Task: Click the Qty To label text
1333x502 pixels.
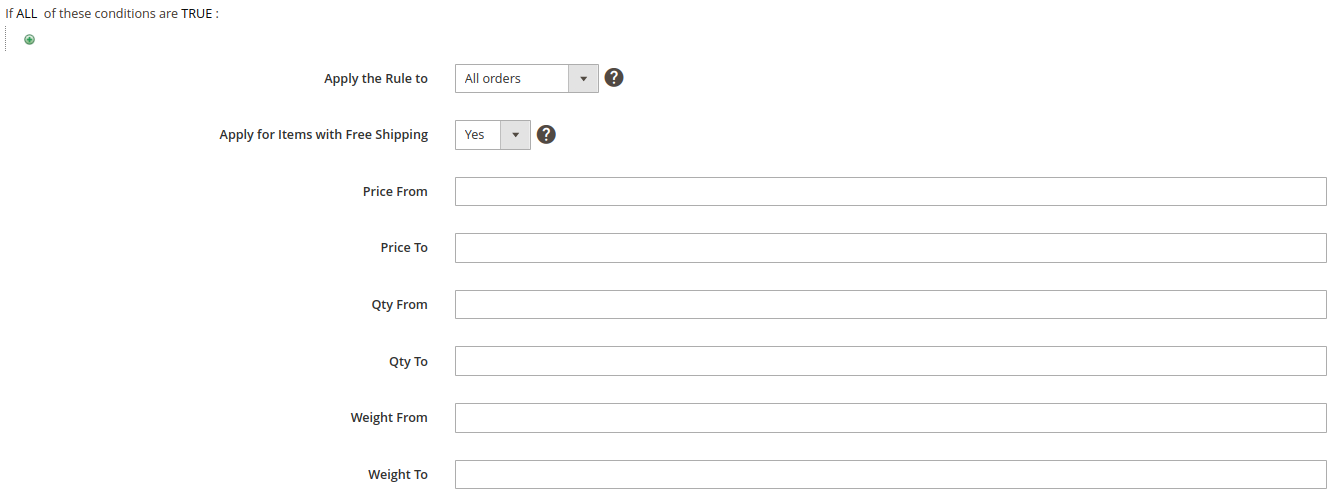Action: coord(408,362)
